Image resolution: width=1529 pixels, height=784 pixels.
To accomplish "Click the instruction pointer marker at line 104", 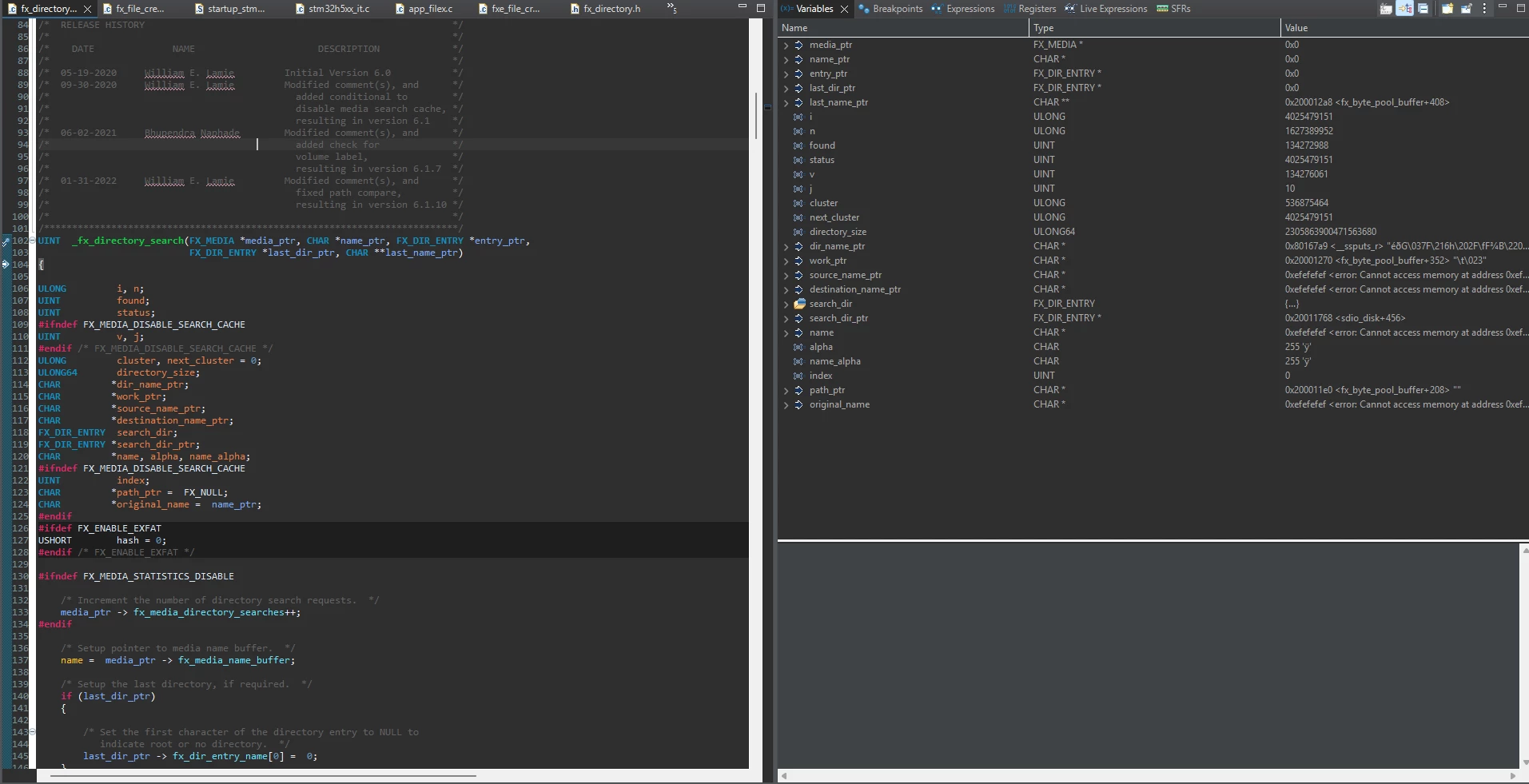I will (x=6, y=265).
